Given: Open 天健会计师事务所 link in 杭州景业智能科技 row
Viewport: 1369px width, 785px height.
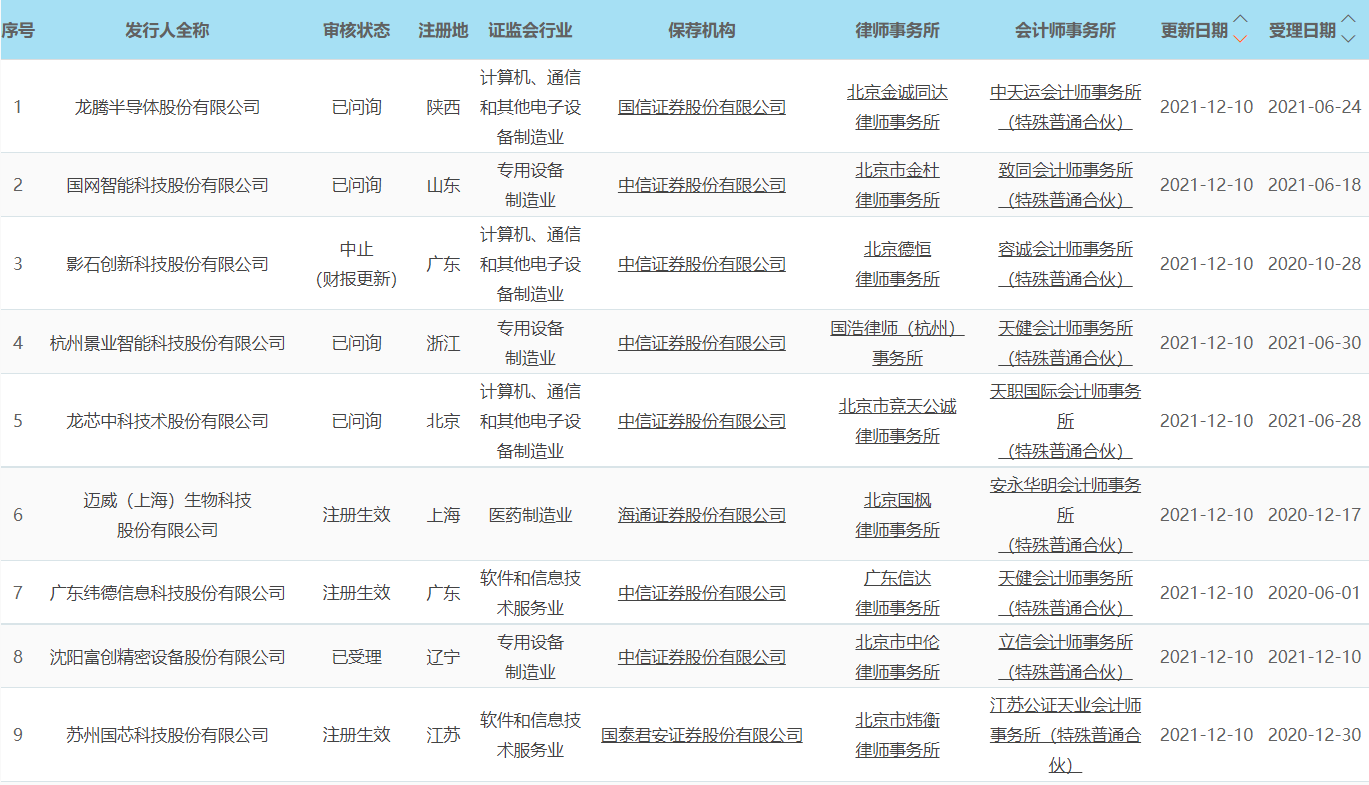Looking at the screenshot, I should (1065, 343).
